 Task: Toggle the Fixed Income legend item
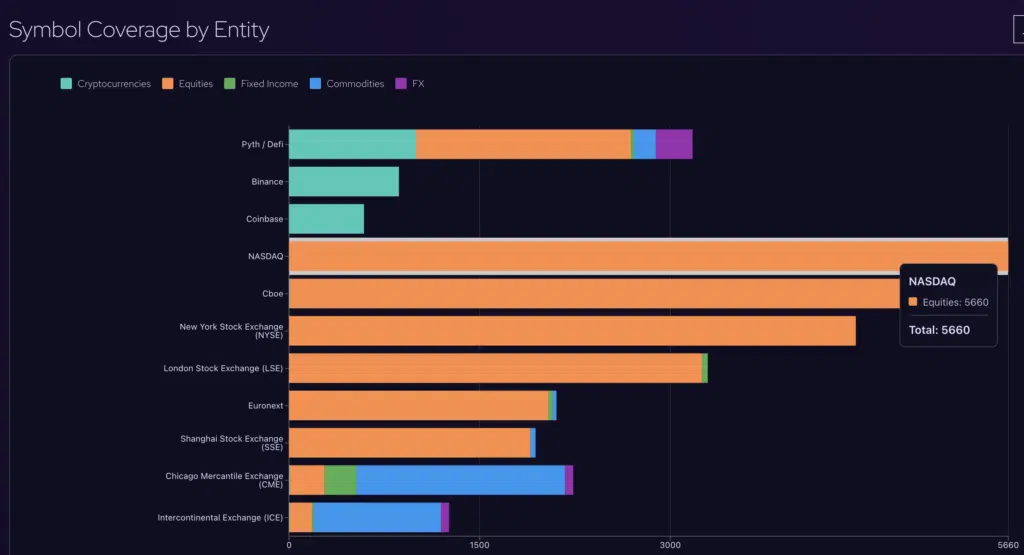click(x=261, y=84)
